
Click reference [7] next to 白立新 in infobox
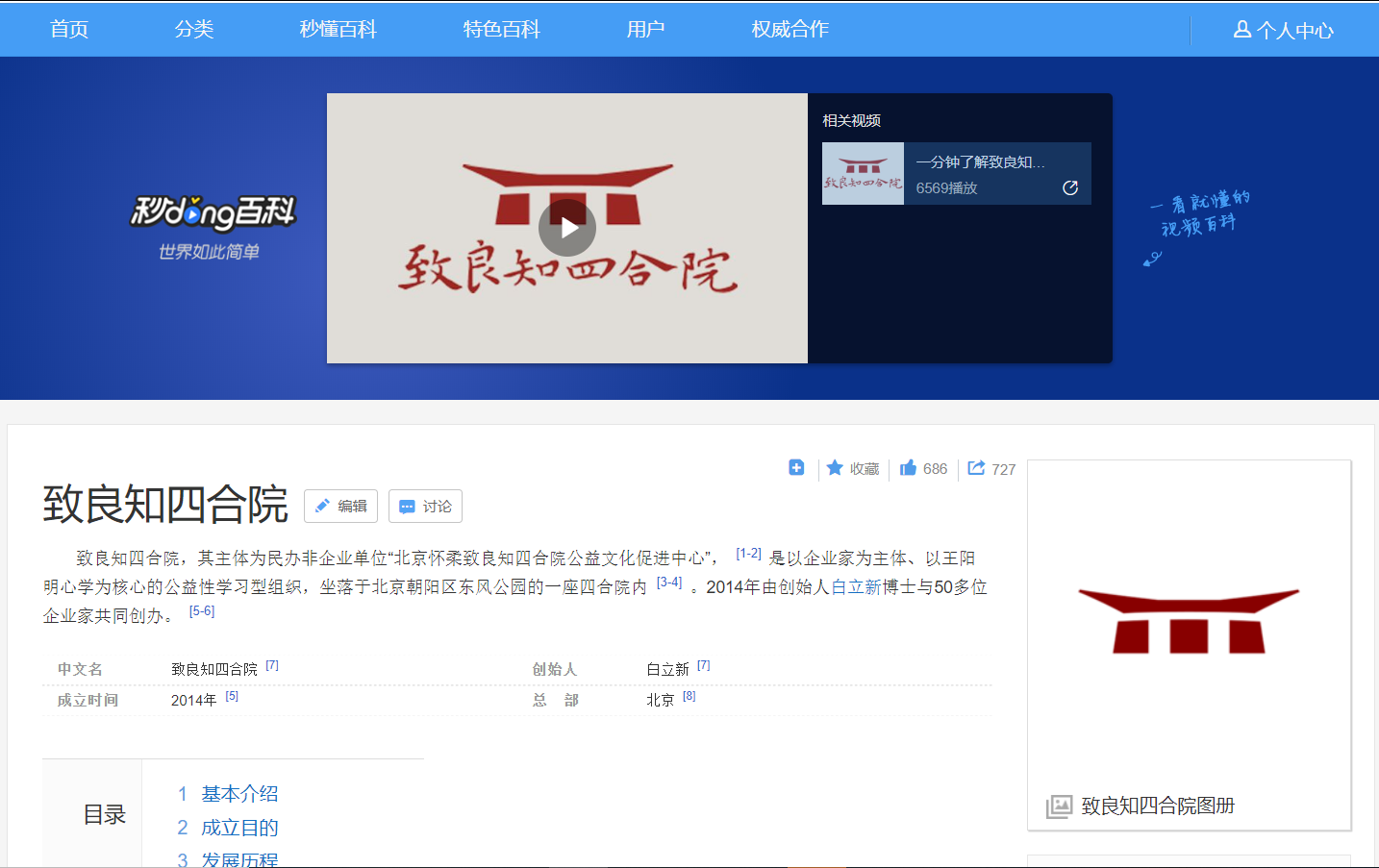coord(704,665)
